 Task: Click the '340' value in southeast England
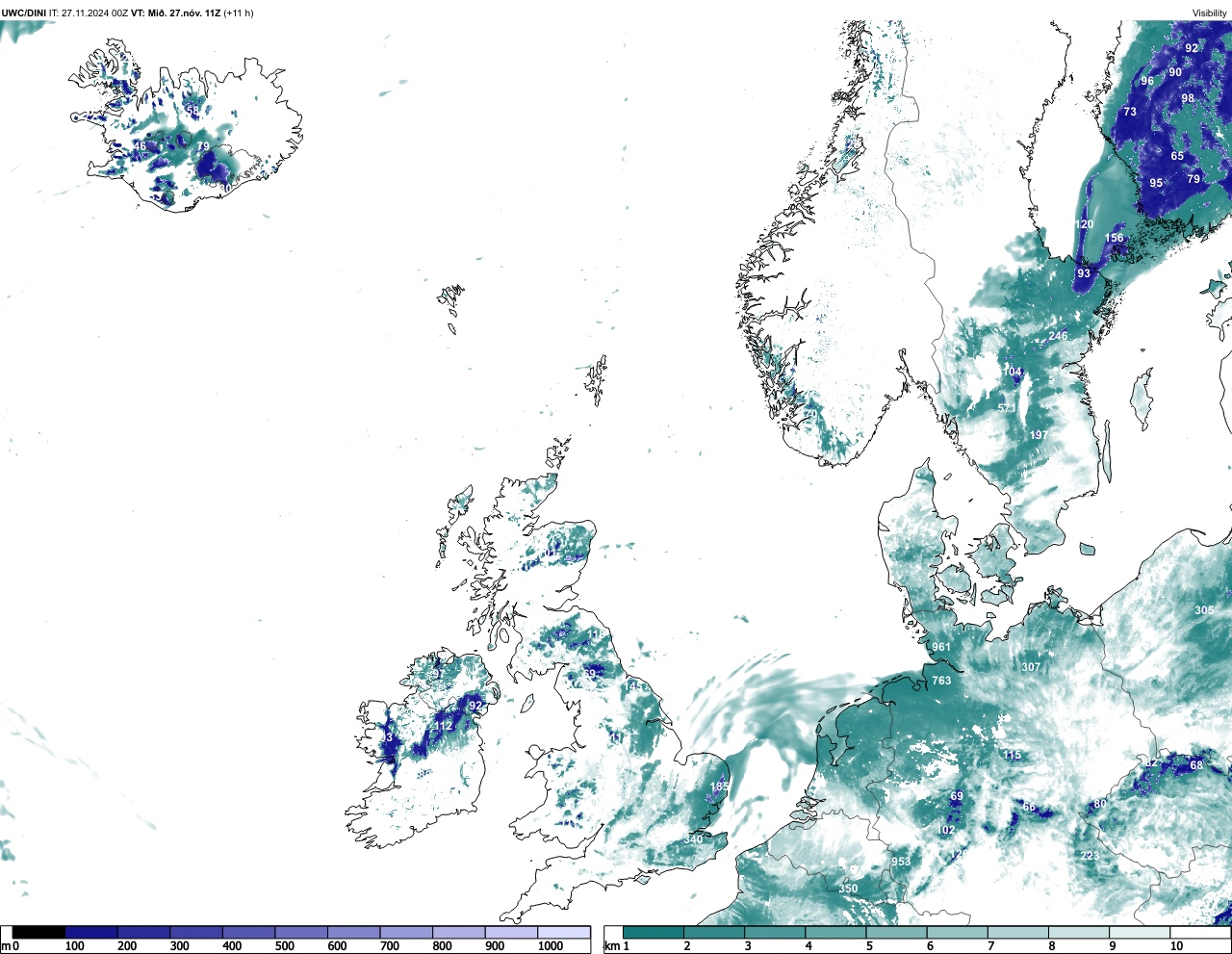pos(693,839)
